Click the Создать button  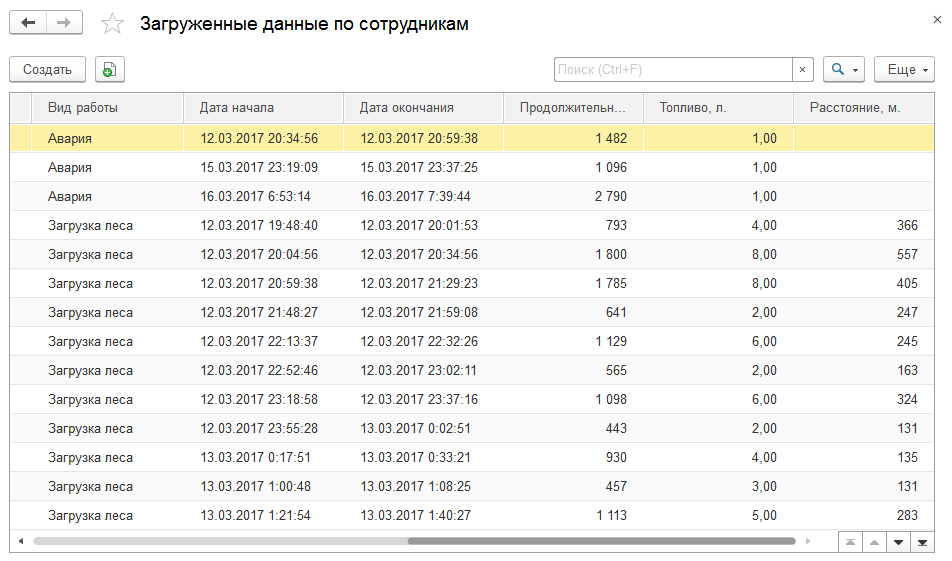coord(47,69)
